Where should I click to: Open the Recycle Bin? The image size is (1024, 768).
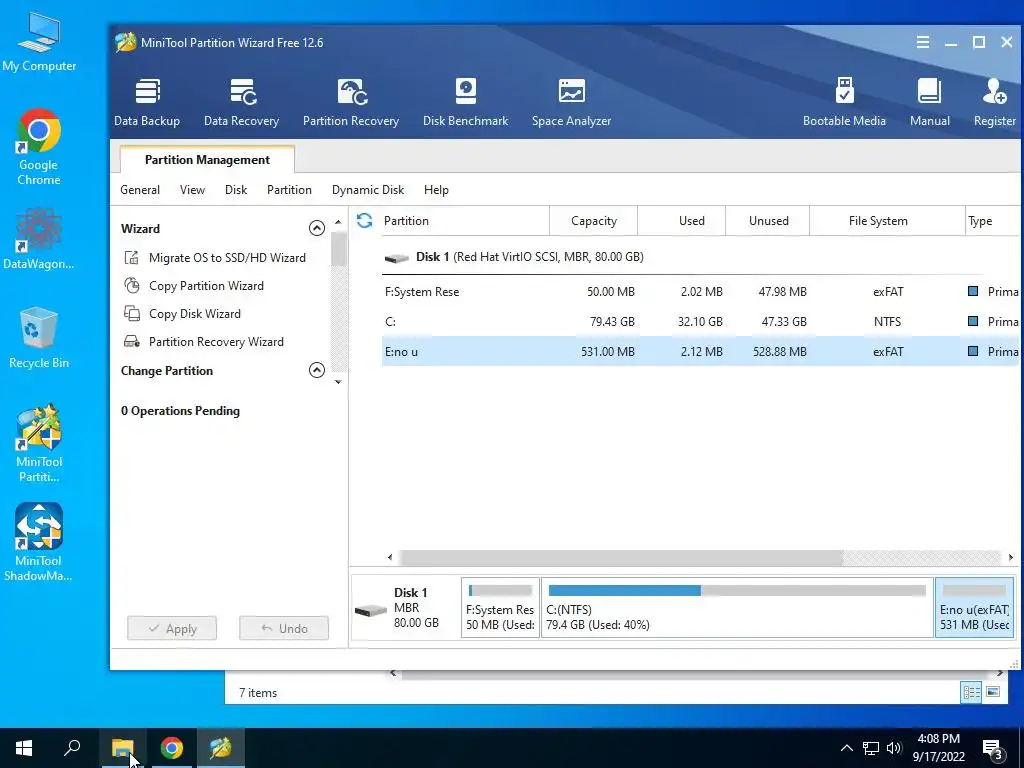pos(39,338)
